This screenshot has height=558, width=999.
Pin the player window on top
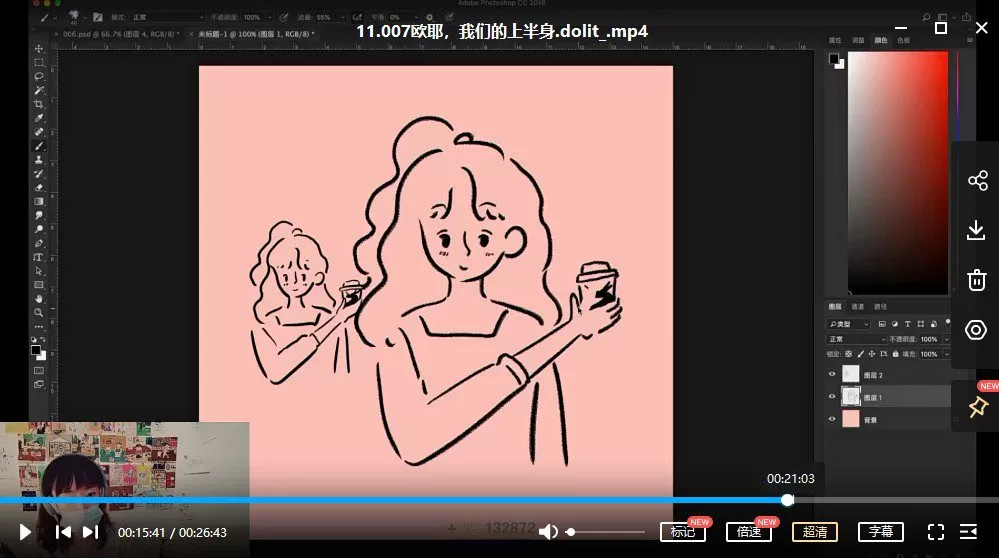(978, 406)
